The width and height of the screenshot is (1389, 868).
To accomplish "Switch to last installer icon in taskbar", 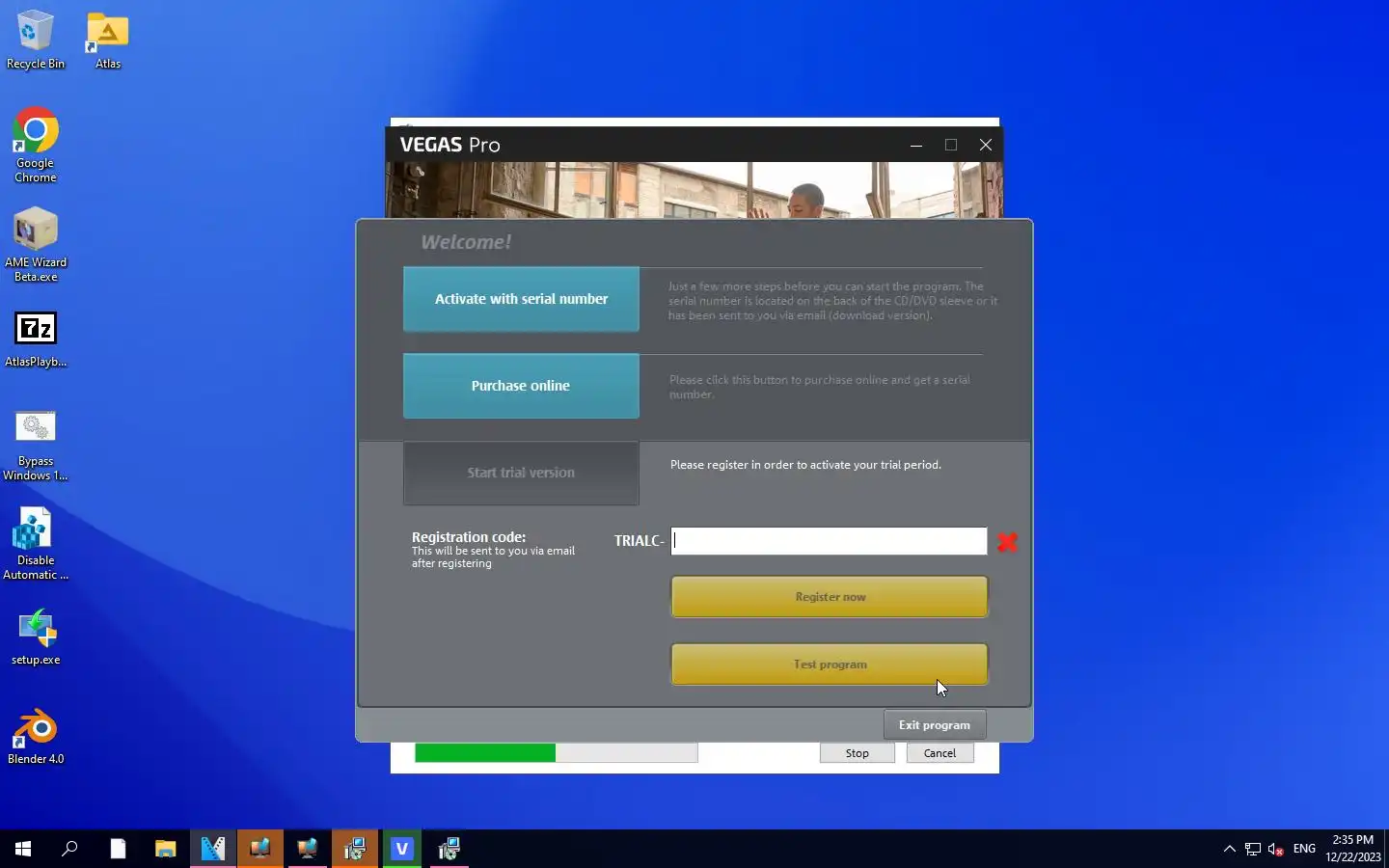I will click(x=449, y=849).
